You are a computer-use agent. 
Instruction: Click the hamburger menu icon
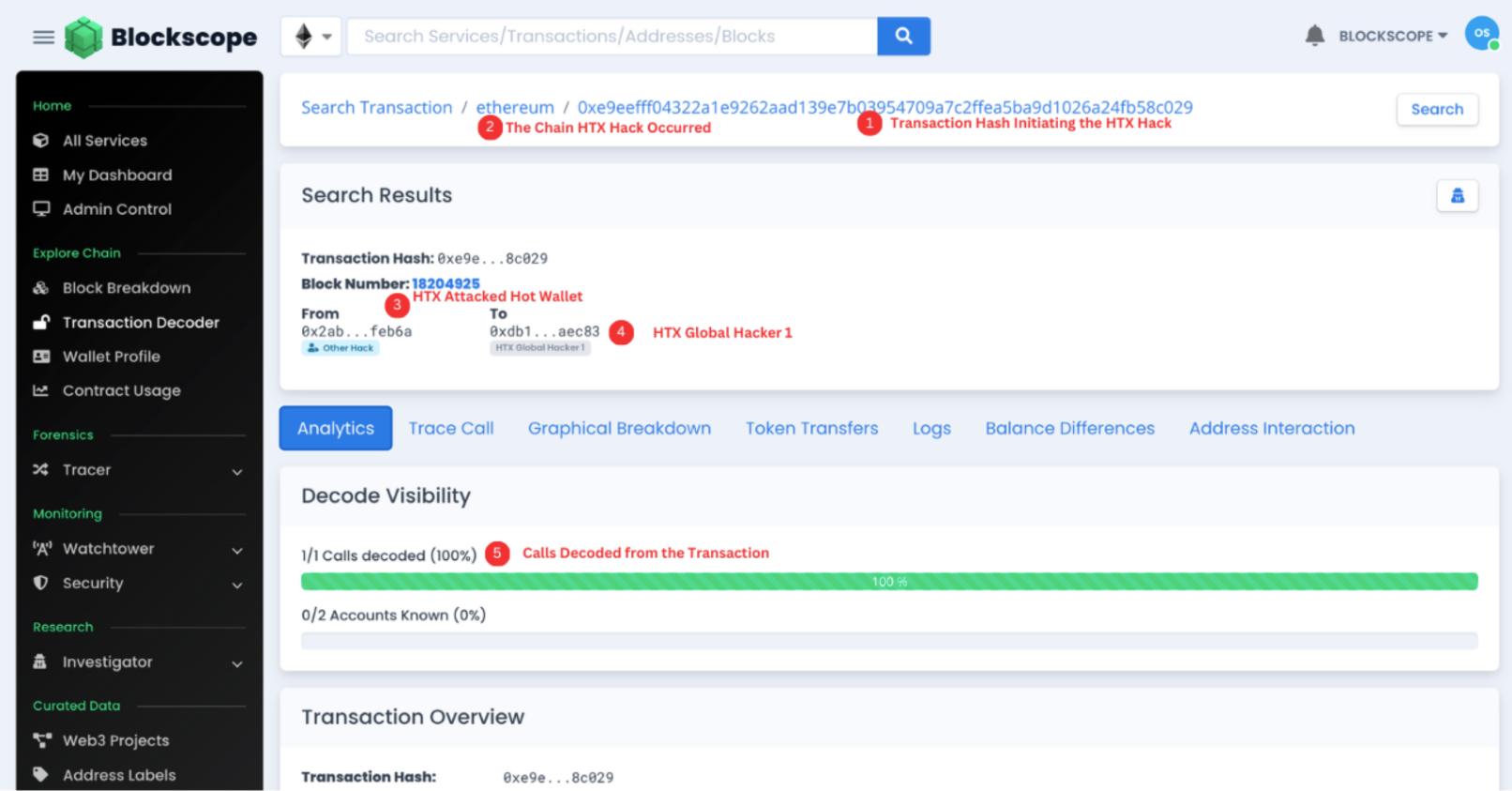point(43,38)
